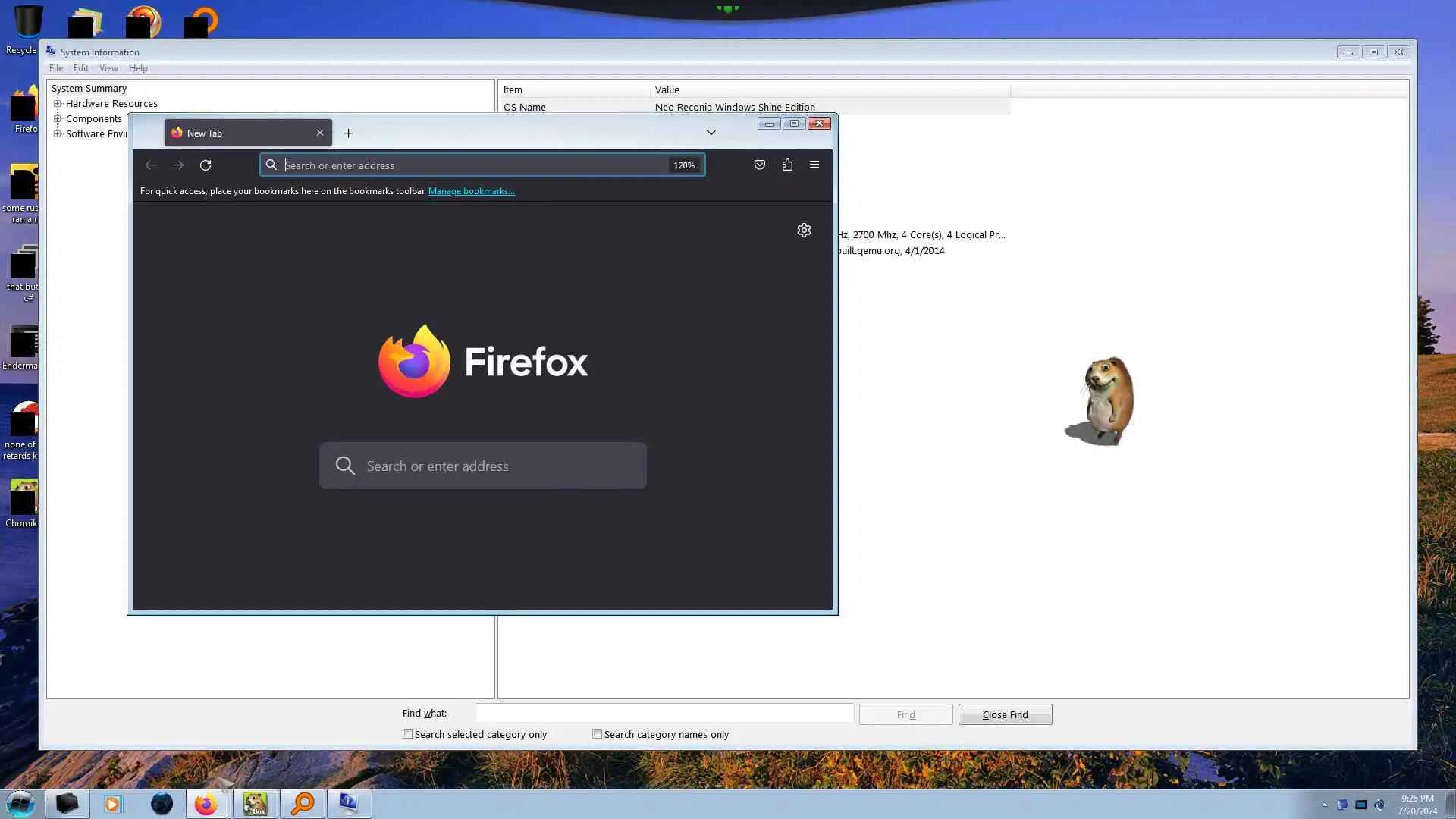The image size is (1456, 819).
Task: Open new tab personalize gear icon
Action: click(804, 230)
